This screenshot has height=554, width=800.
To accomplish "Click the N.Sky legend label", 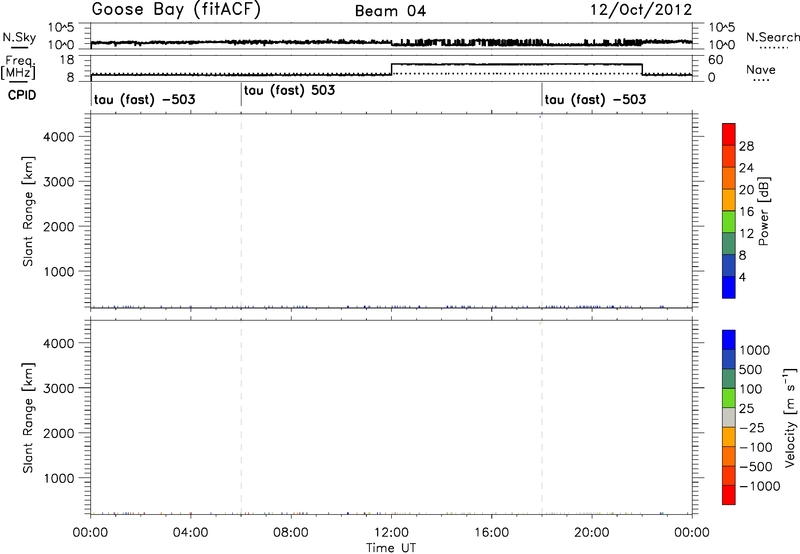I will point(19,37).
